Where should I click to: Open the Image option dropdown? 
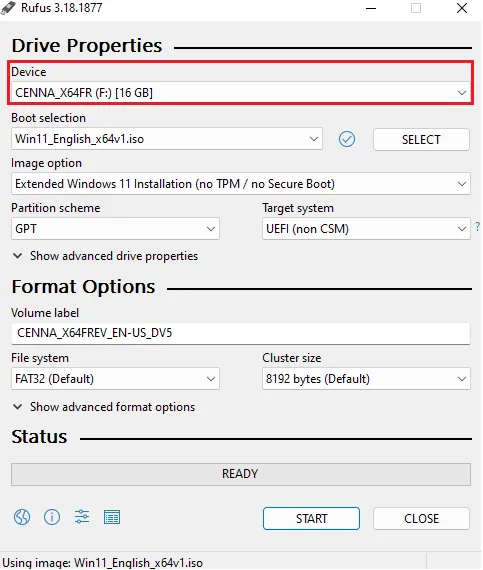[241, 184]
